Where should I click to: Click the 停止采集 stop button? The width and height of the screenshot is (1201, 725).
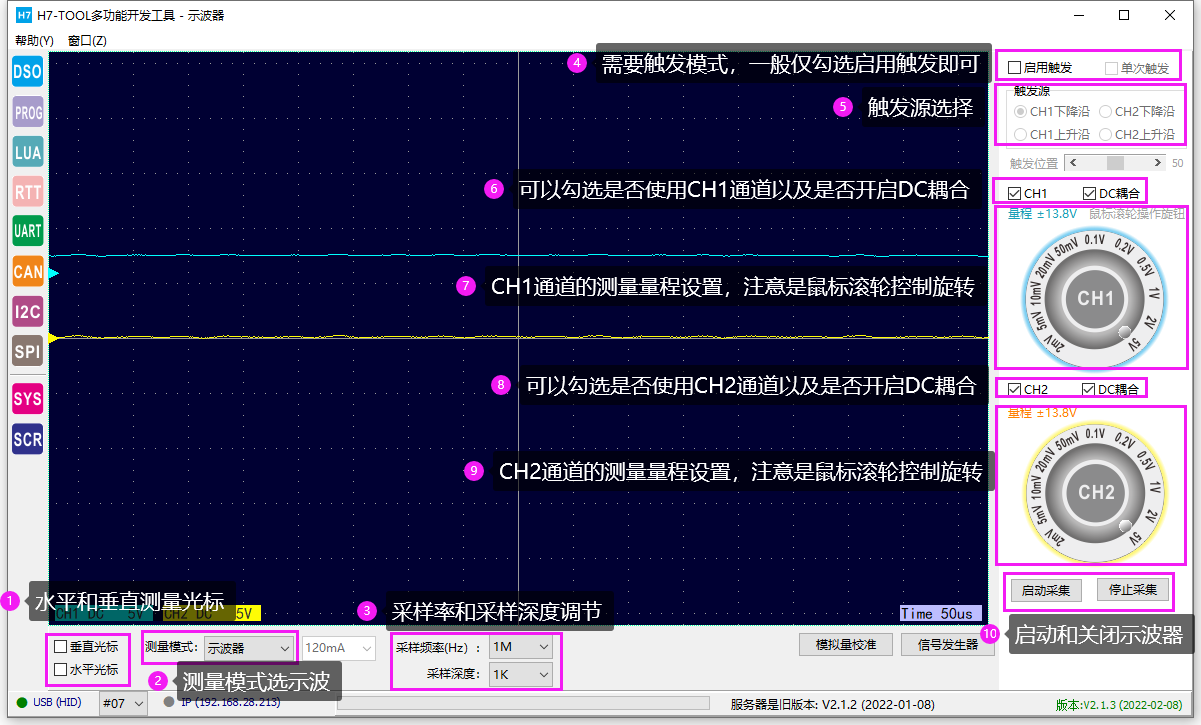click(x=1133, y=590)
